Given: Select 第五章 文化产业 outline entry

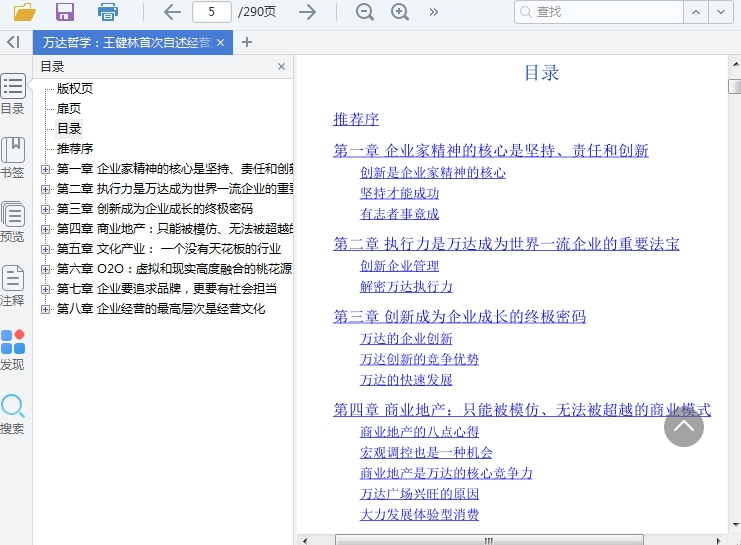Looking at the screenshot, I should coord(169,249).
